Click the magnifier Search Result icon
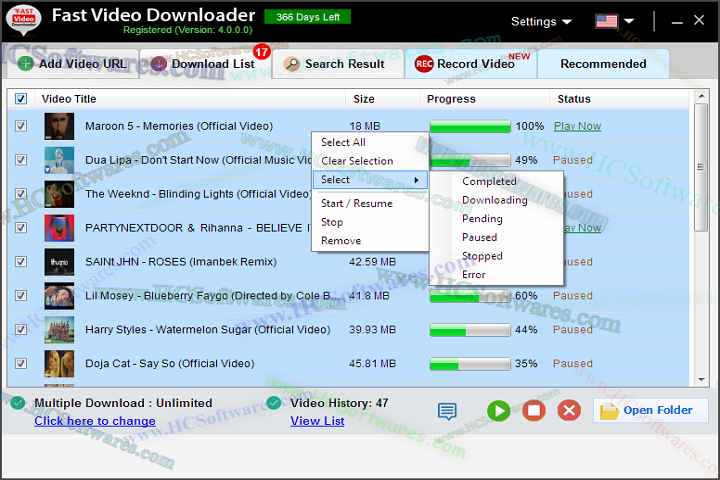Image resolution: width=720 pixels, height=480 pixels. tap(292, 64)
